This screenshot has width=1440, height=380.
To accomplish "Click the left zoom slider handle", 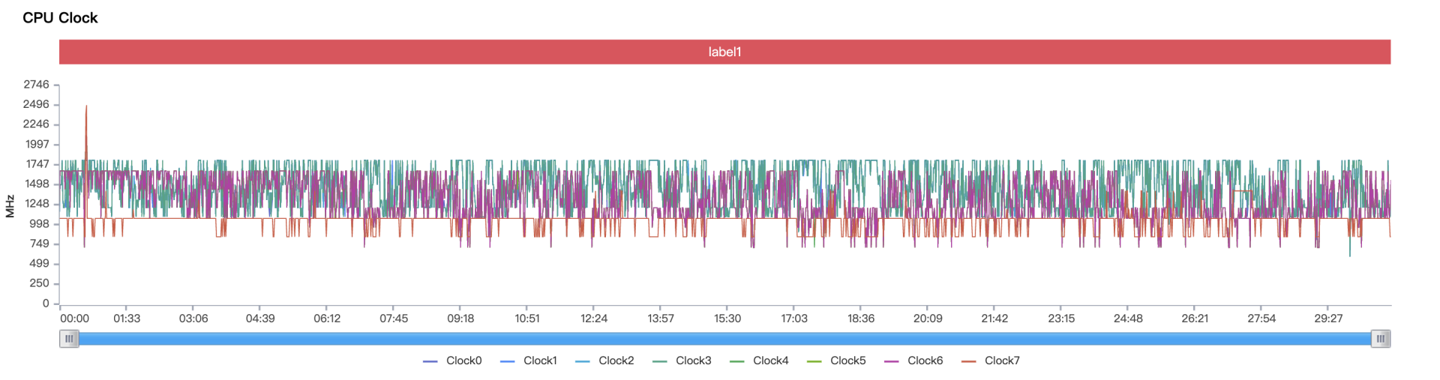I will 69,339.
